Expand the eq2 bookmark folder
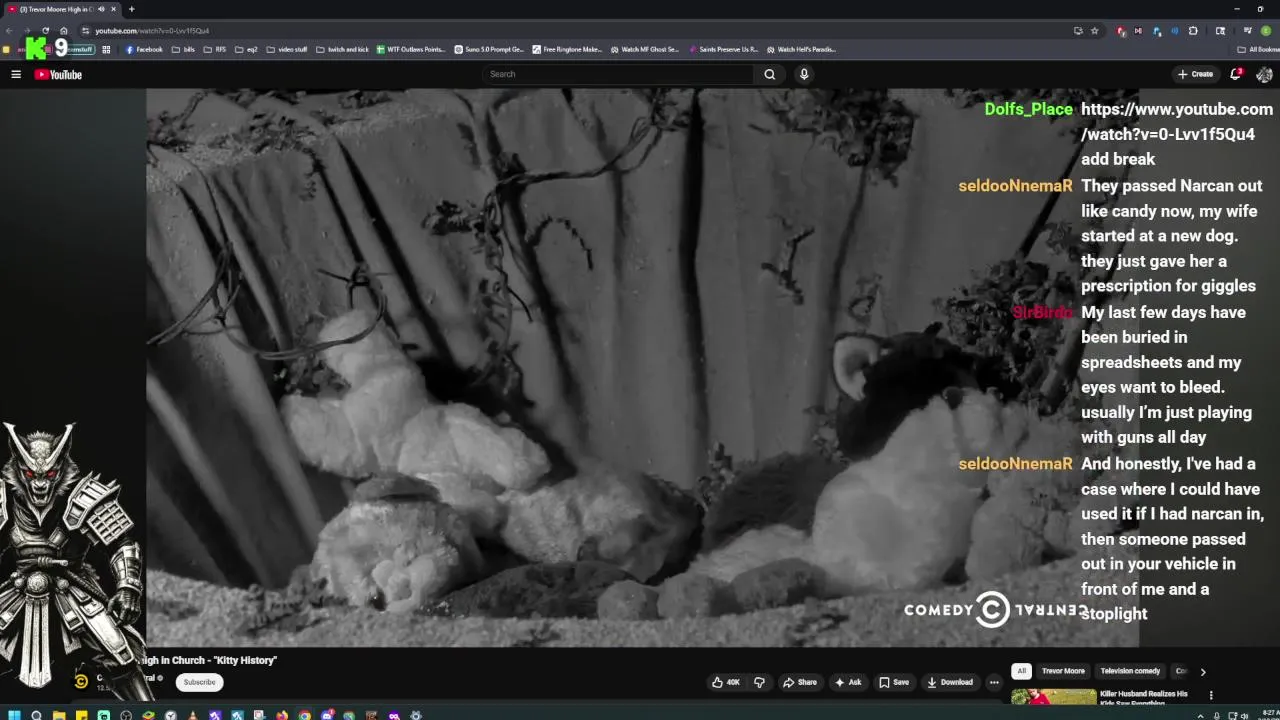The image size is (1280, 720). pyautogui.click(x=246, y=49)
